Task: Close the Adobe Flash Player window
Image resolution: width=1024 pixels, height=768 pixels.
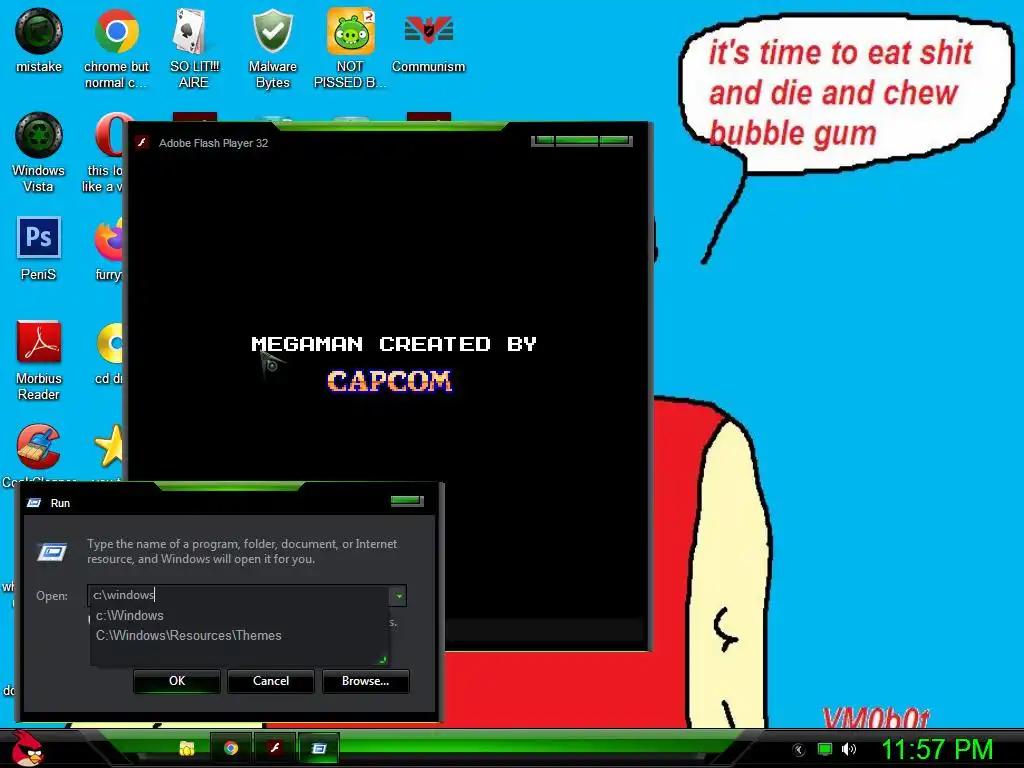Action: click(x=615, y=140)
